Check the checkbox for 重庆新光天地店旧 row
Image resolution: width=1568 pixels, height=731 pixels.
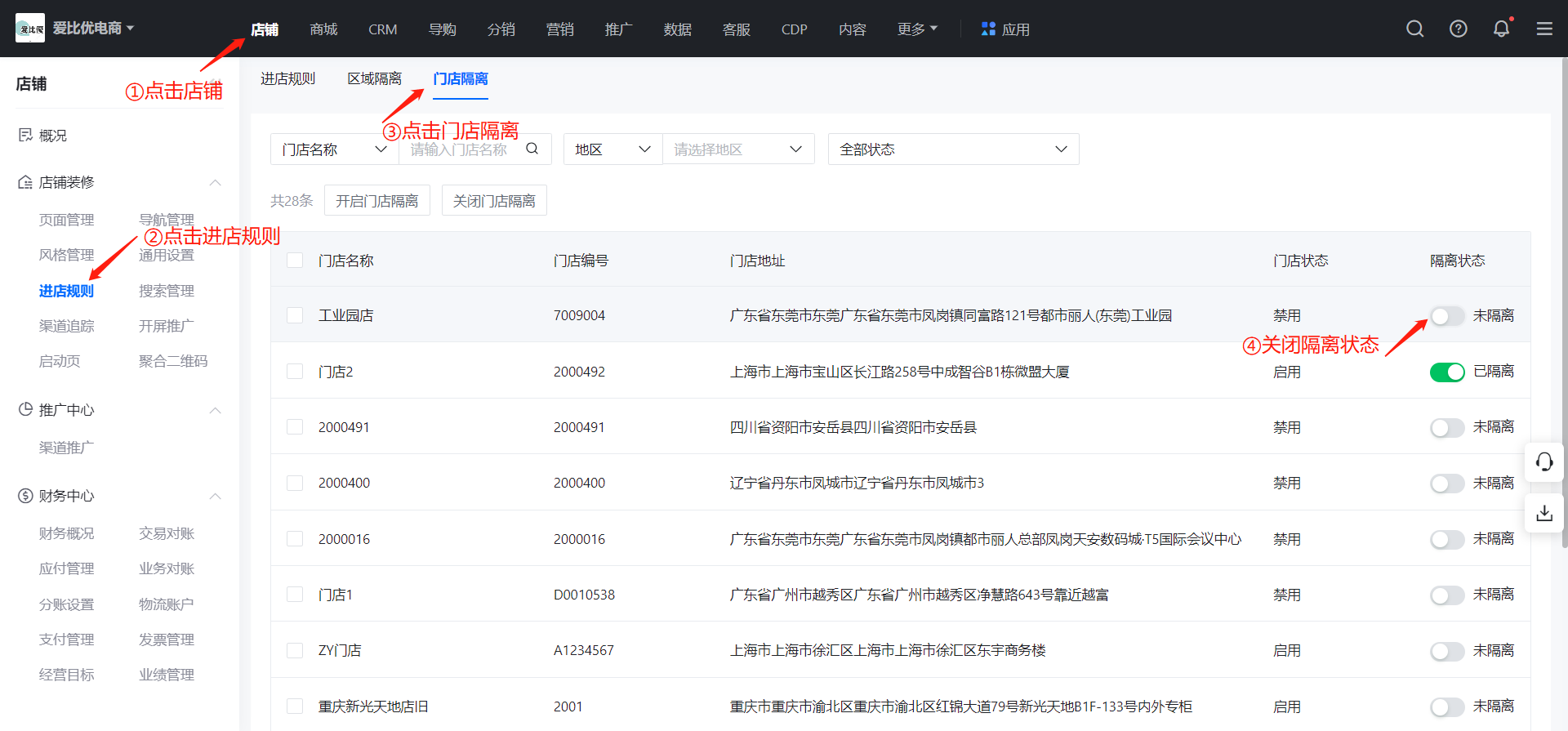click(295, 706)
